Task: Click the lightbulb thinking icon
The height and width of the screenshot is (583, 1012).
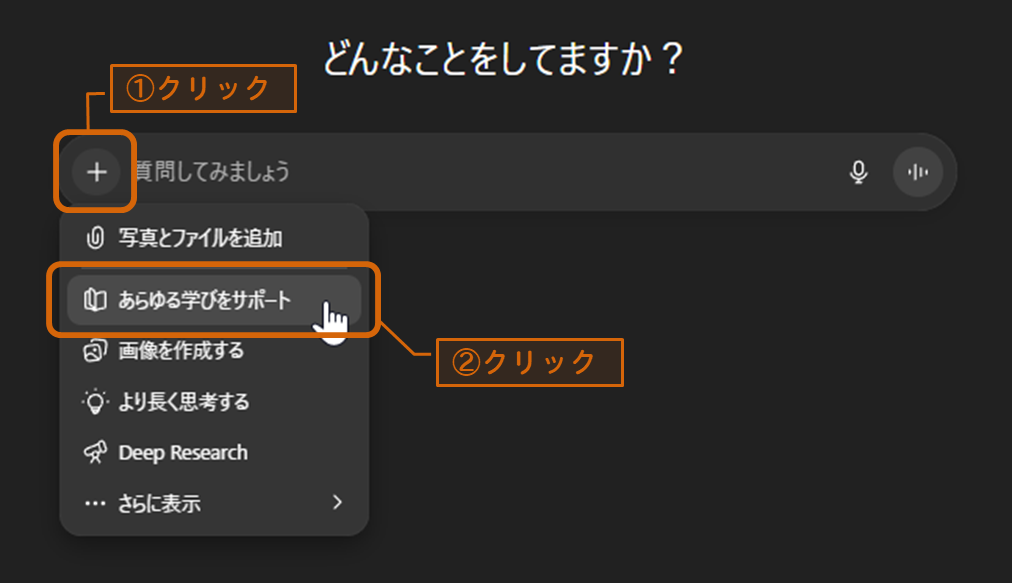Action: pos(95,402)
